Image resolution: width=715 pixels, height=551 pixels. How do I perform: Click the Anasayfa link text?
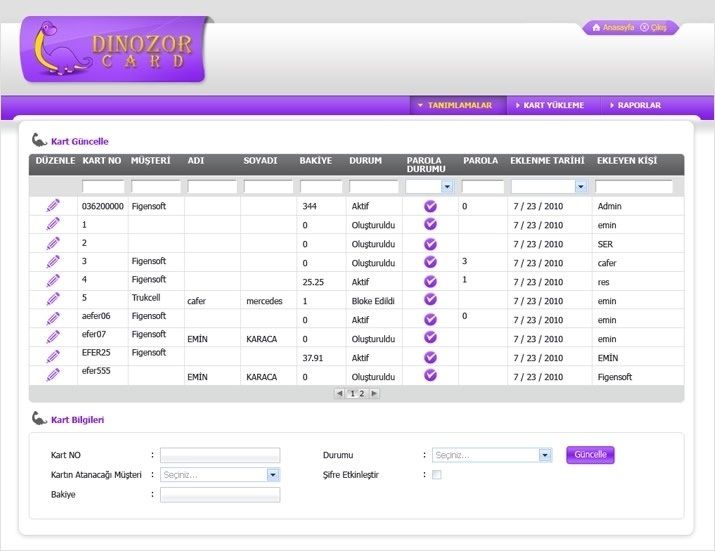point(618,27)
